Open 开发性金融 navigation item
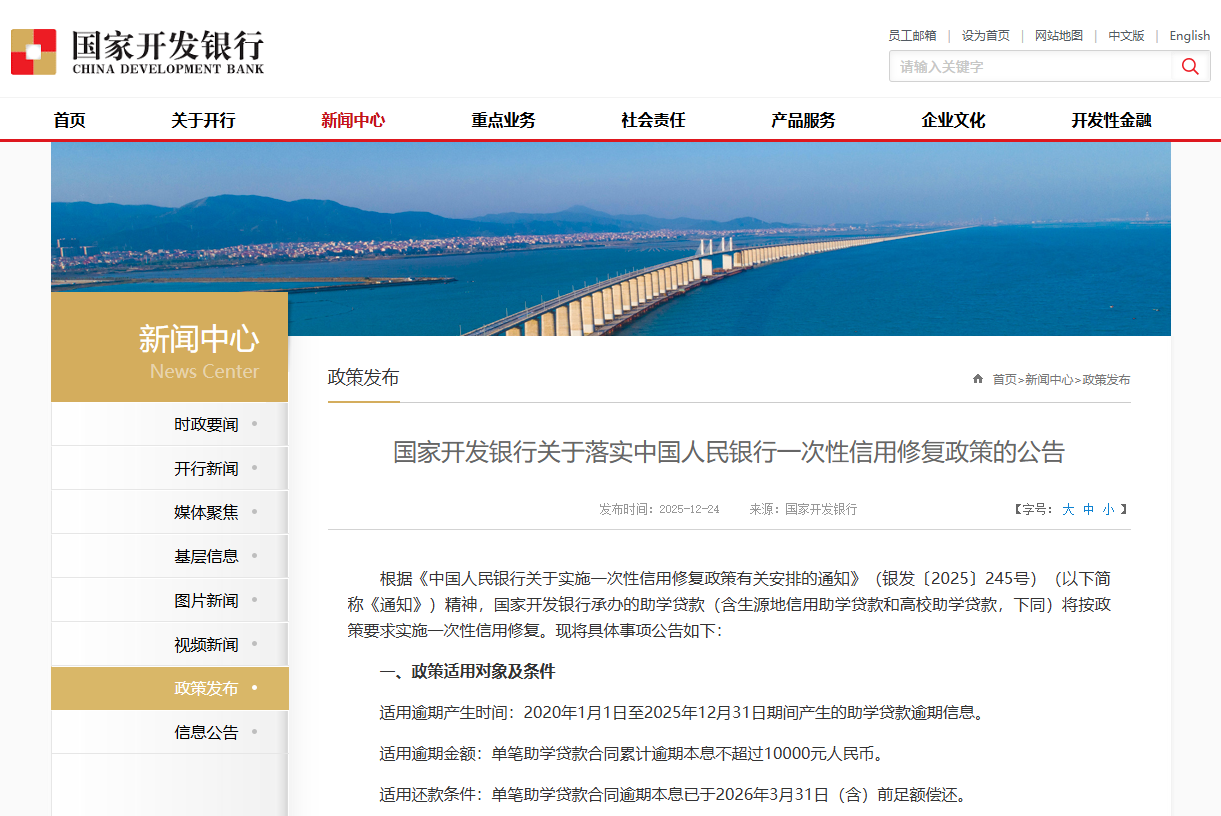 pos(1111,120)
